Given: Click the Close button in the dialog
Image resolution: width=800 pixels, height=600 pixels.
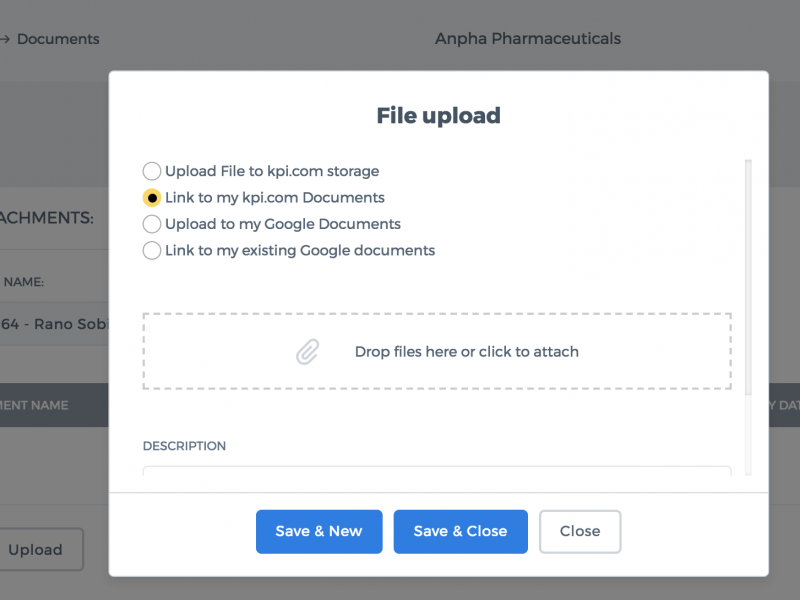Looking at the screenshot, I should coord(580,531).
